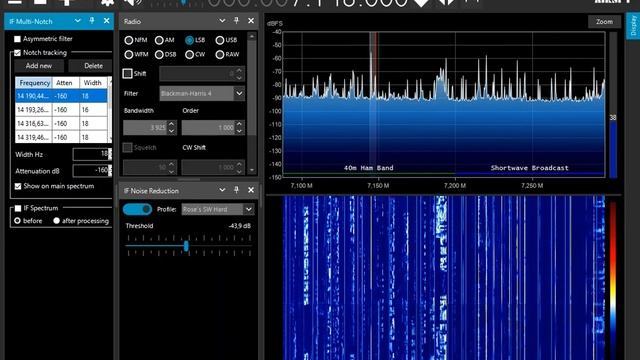Pin the Radio panel
Viewport: 640px width, 360px height.
tap(236, 21)
